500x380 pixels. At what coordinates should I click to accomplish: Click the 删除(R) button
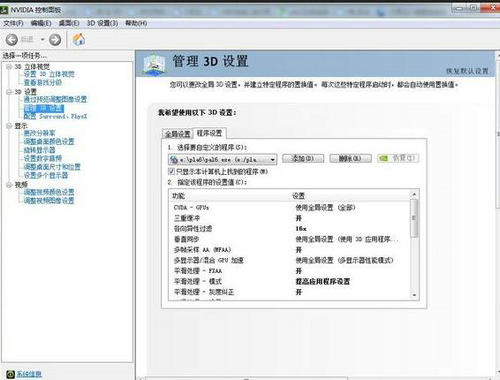point(350,158)
